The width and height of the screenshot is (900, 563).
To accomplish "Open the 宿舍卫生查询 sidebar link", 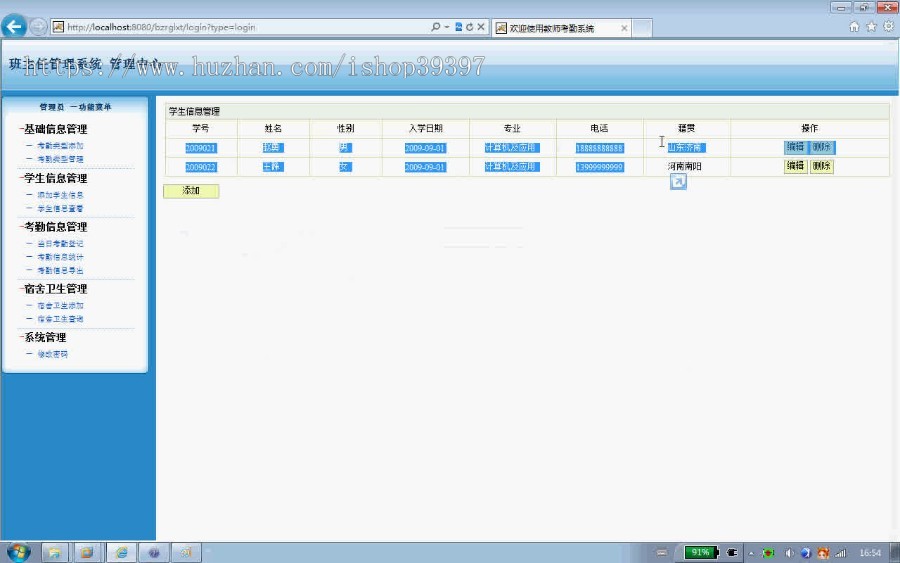I will coord(60,319).
